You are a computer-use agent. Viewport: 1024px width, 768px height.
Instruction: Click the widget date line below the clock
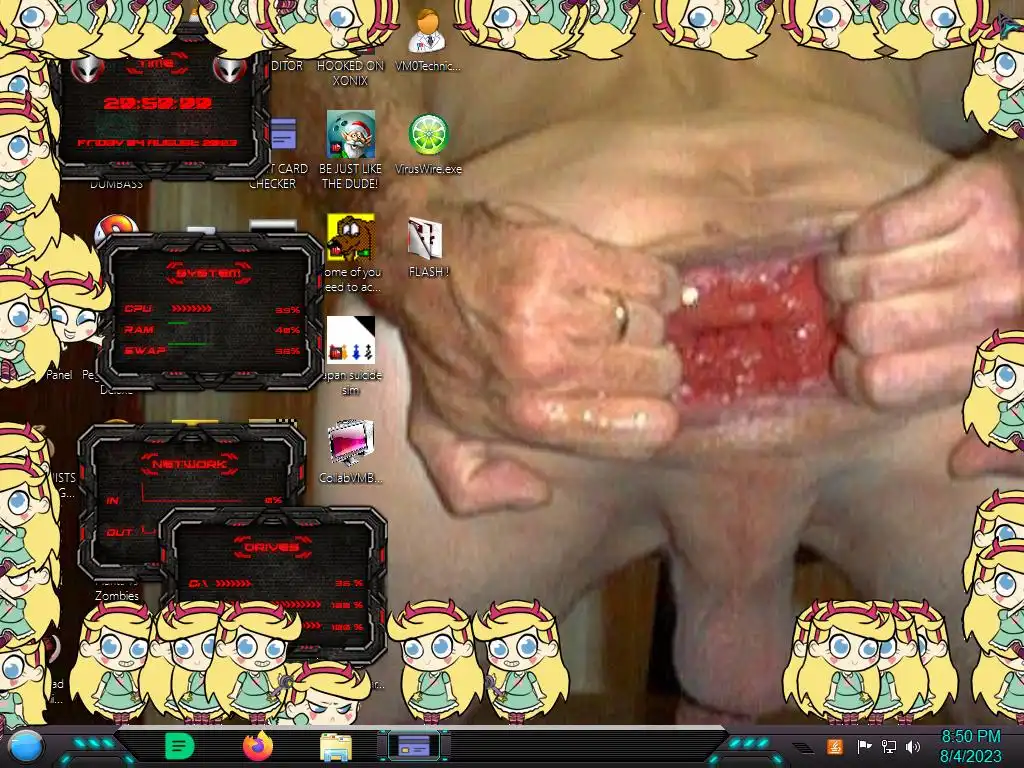pyautogui.click(x=157, y=142)
